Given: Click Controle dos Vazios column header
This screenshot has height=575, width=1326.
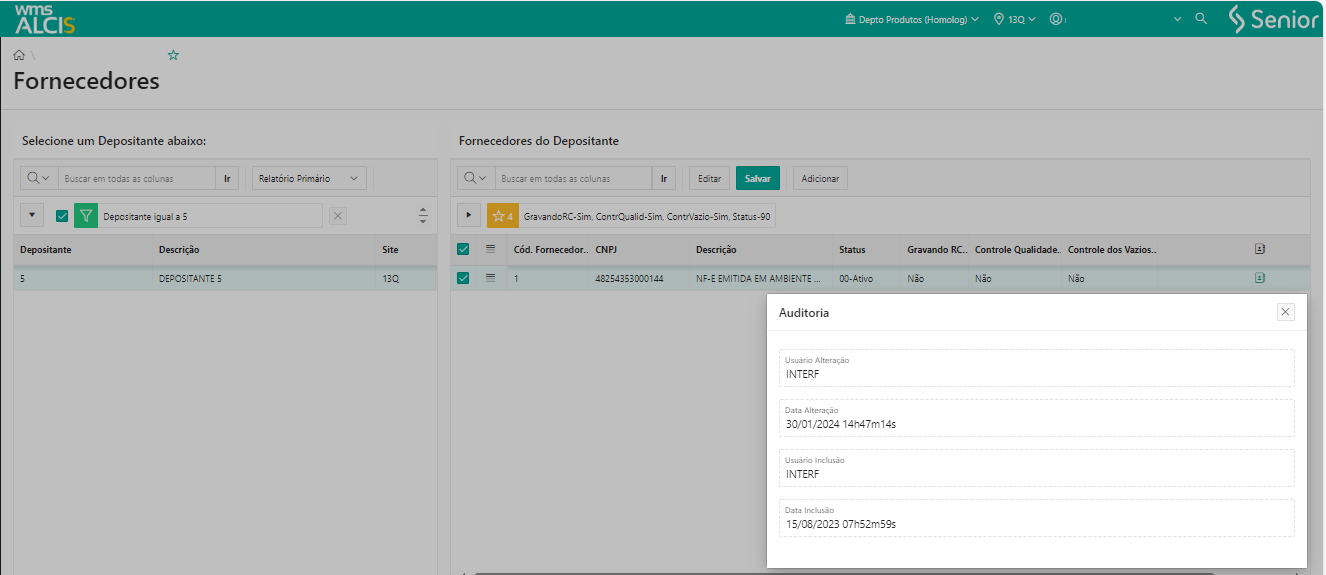Looking at the screenshot, I should tap(1110, 249).
